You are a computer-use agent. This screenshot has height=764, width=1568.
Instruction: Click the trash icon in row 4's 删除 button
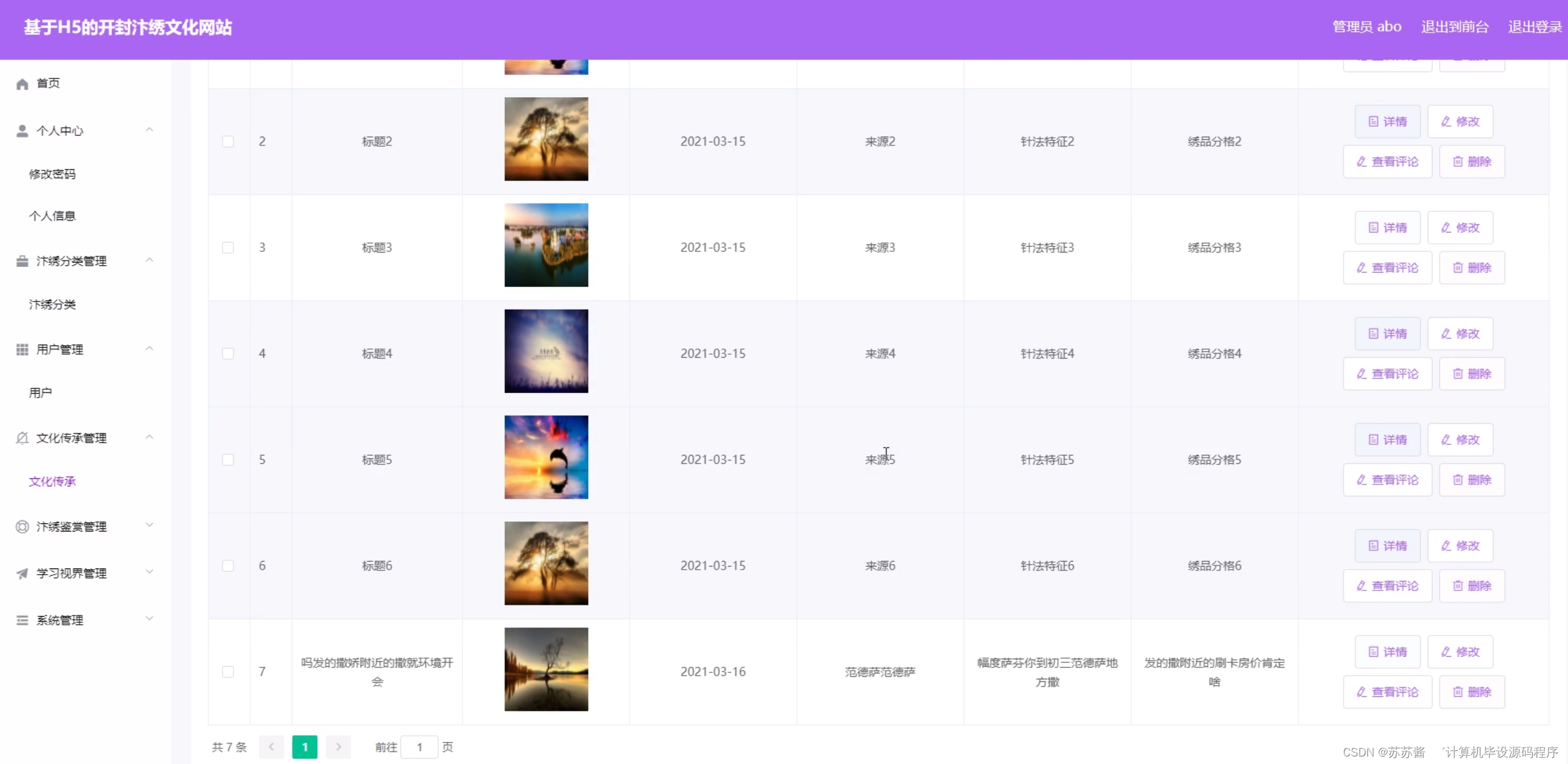1458,373
